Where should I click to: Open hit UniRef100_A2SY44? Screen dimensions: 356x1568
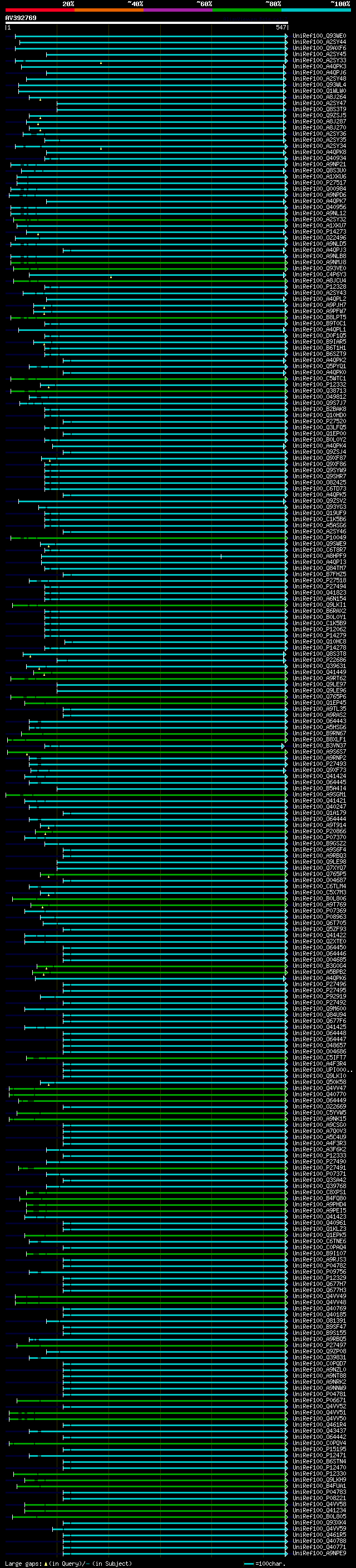pyautogui.click(x=319, y=42)
